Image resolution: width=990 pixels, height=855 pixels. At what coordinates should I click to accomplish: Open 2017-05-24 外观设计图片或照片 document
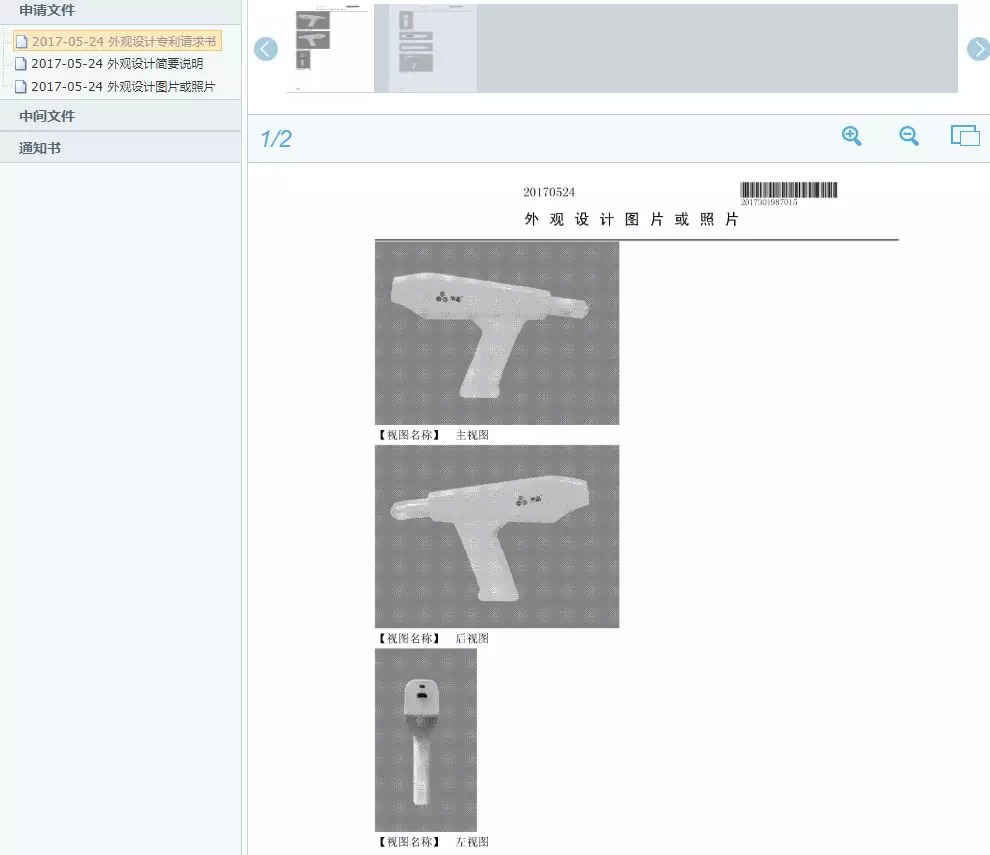coord(123,87)
